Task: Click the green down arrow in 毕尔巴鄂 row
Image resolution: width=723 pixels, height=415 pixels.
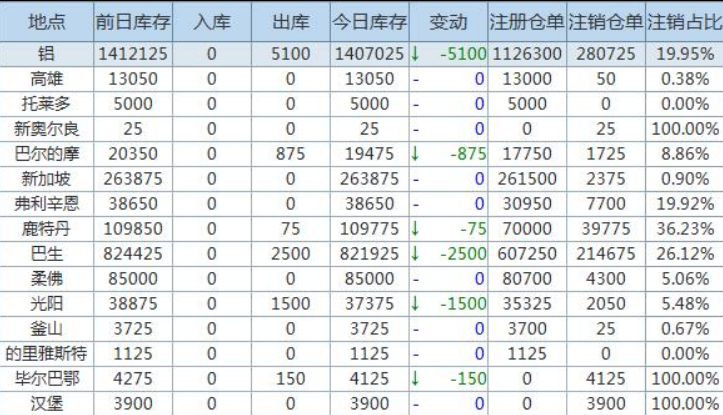Action: pos(416,378)
